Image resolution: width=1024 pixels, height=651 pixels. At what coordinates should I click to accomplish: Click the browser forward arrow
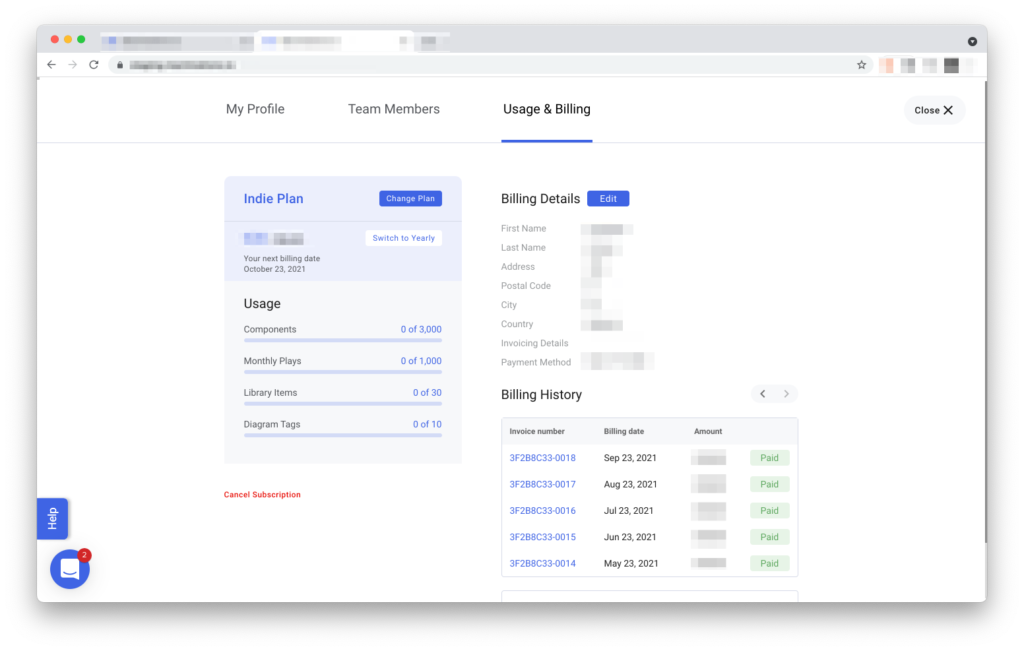[x=72, y=65]
